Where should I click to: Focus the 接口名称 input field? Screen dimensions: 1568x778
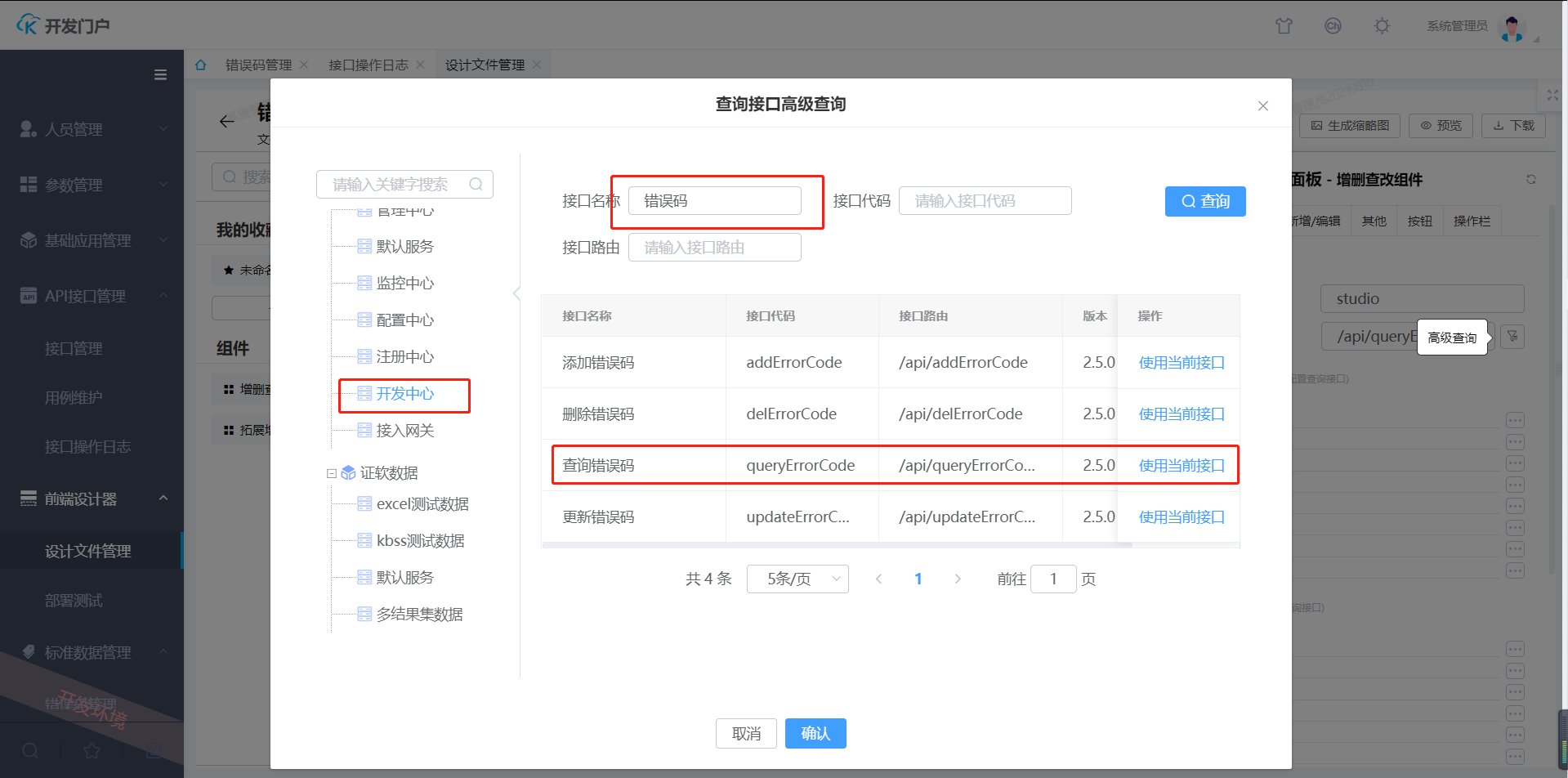point(714,201)
